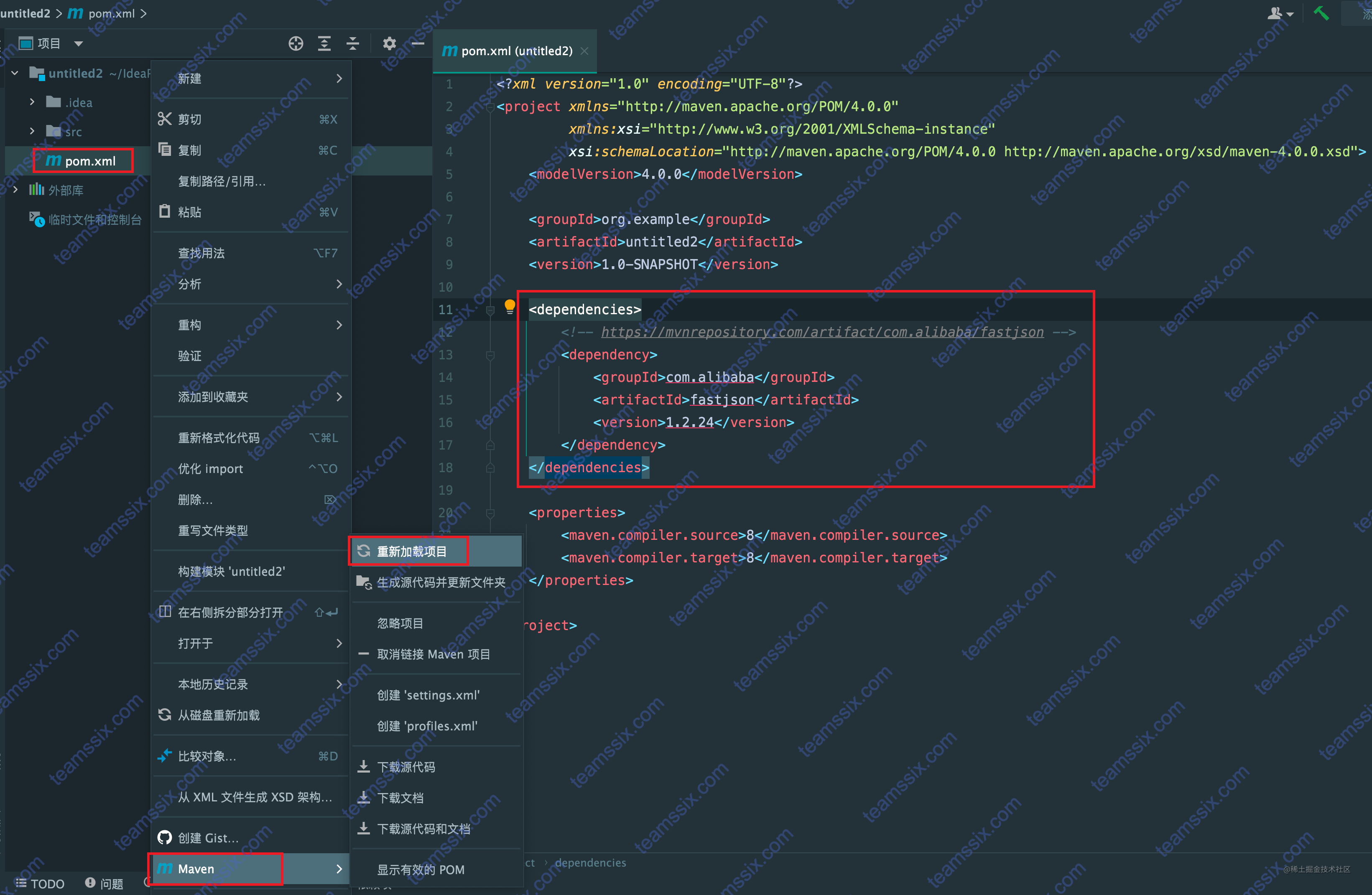Click 生成源代码并更新文件夹 in Maven submenu

(x=436, y=582)
